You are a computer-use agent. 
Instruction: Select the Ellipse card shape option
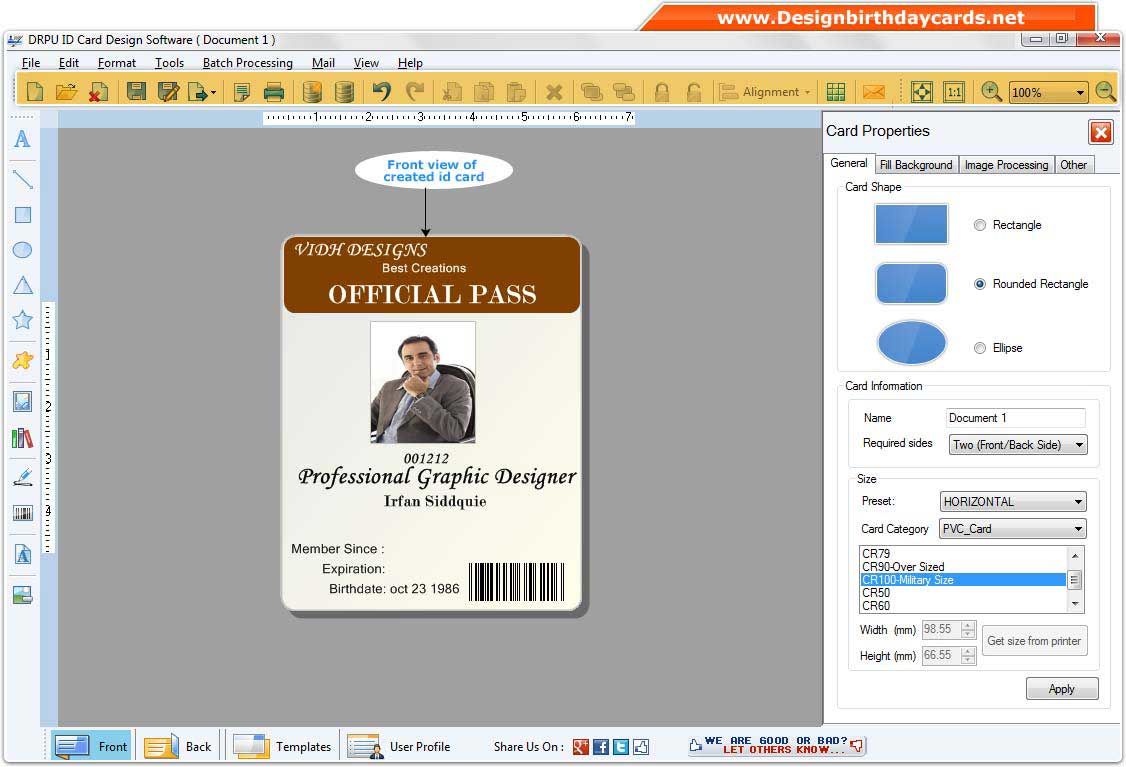coord(980,348)
